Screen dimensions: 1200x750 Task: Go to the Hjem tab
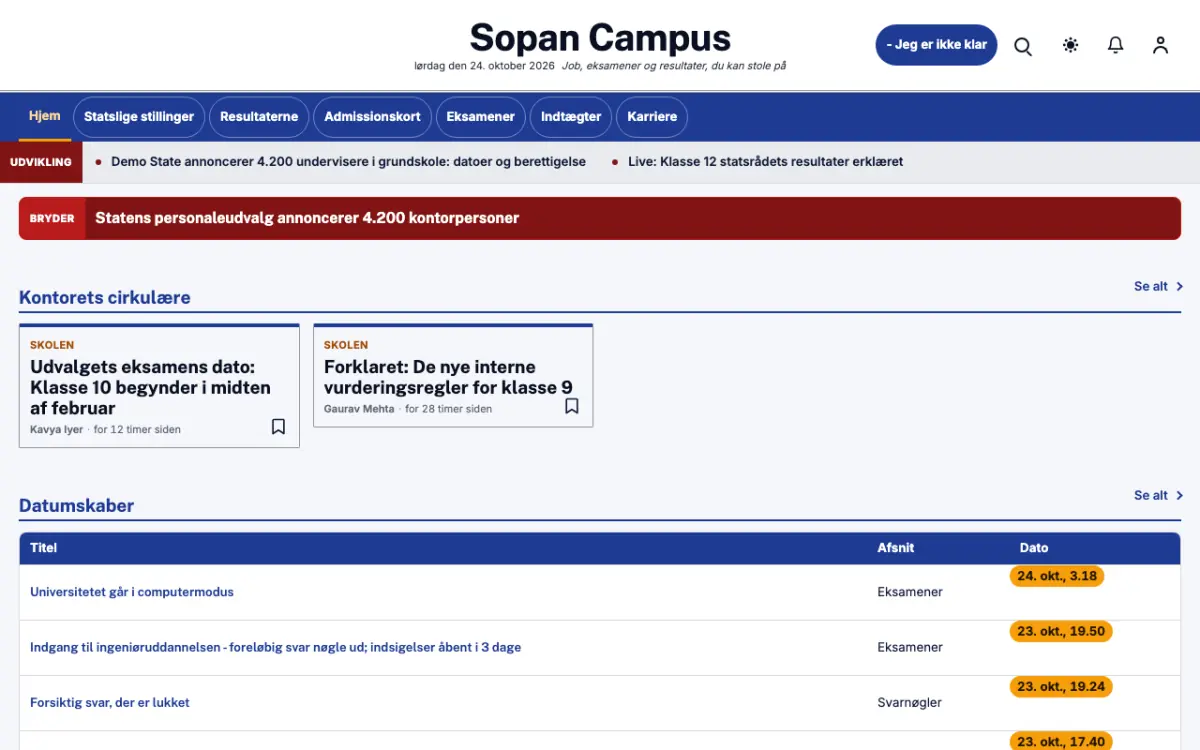(x=45, y=117)
